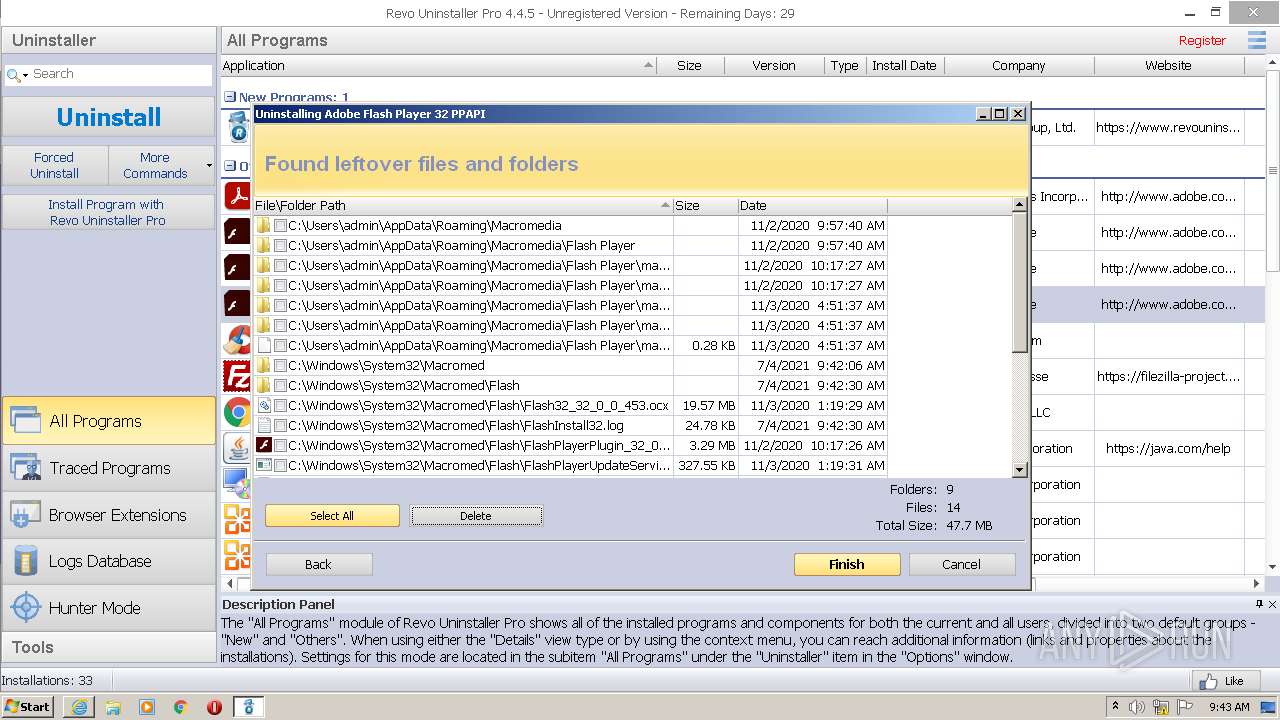Click the file icon beside FlashInstall32.log

pyautogui.click(x=264, y=425)
